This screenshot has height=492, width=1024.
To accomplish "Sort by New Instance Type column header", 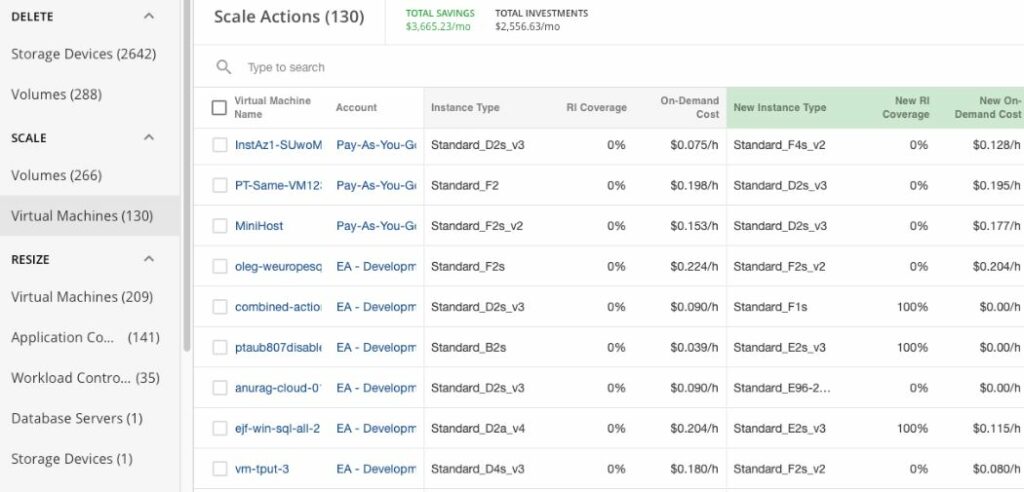I will pyautogui.click(x=780, y=107).
